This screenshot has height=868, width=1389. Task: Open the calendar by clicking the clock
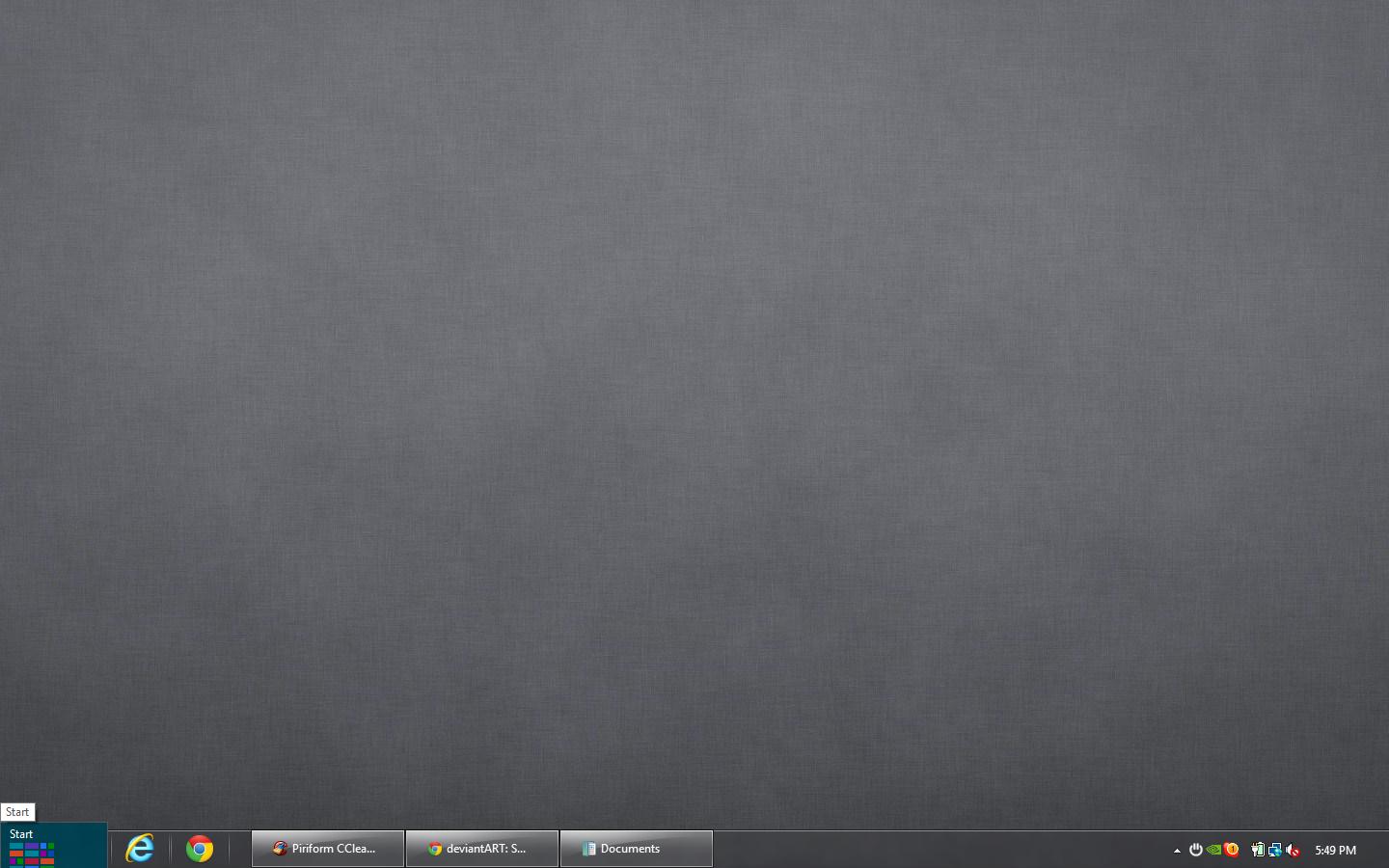coord(1337,851)
